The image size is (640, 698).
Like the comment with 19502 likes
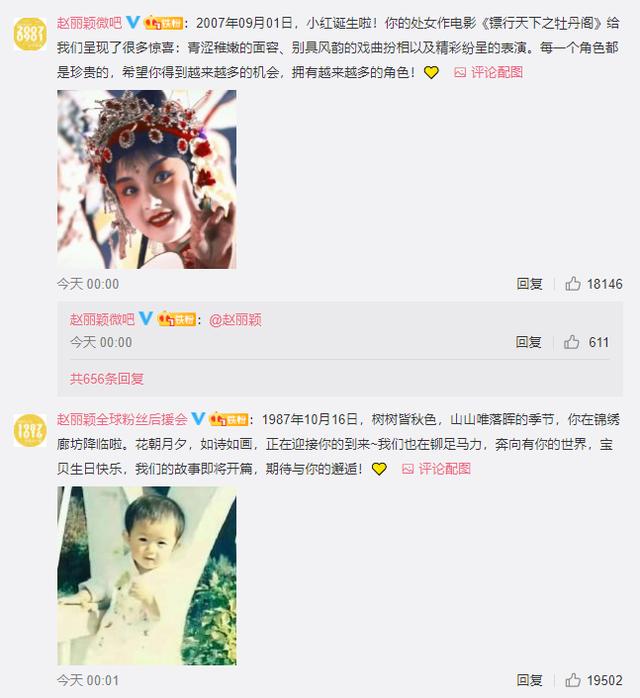[x=573, y=680]
